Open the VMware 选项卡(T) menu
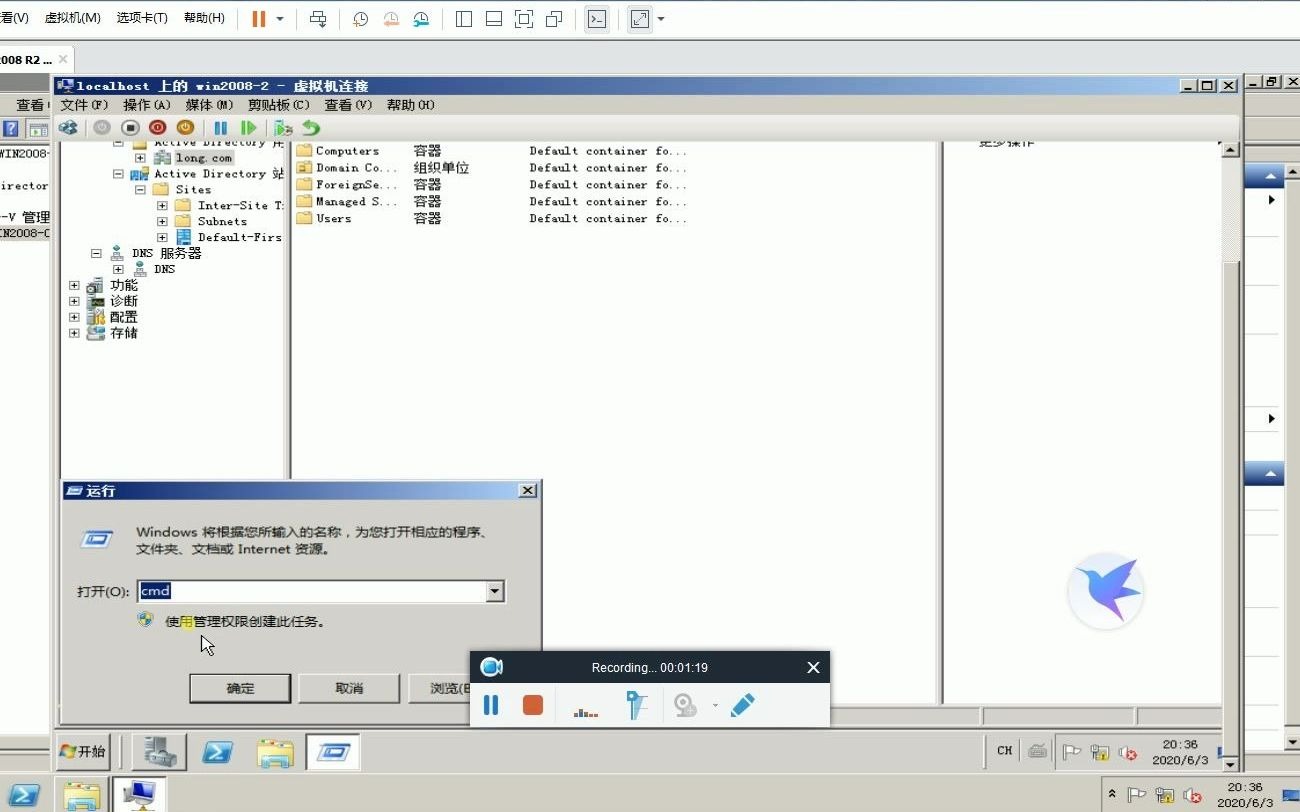The image size is (1300, 812). click(142, 18)
